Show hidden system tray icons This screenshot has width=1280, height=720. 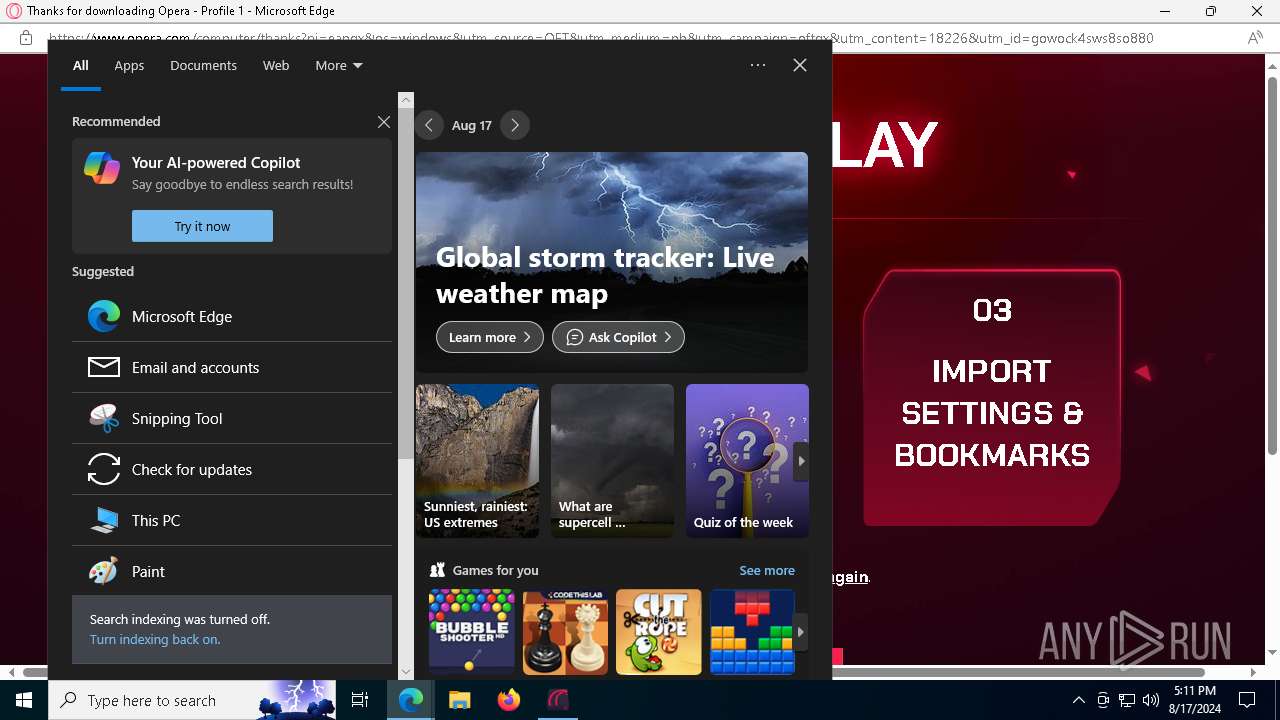pyautogui.click(x=1078, y=700)
